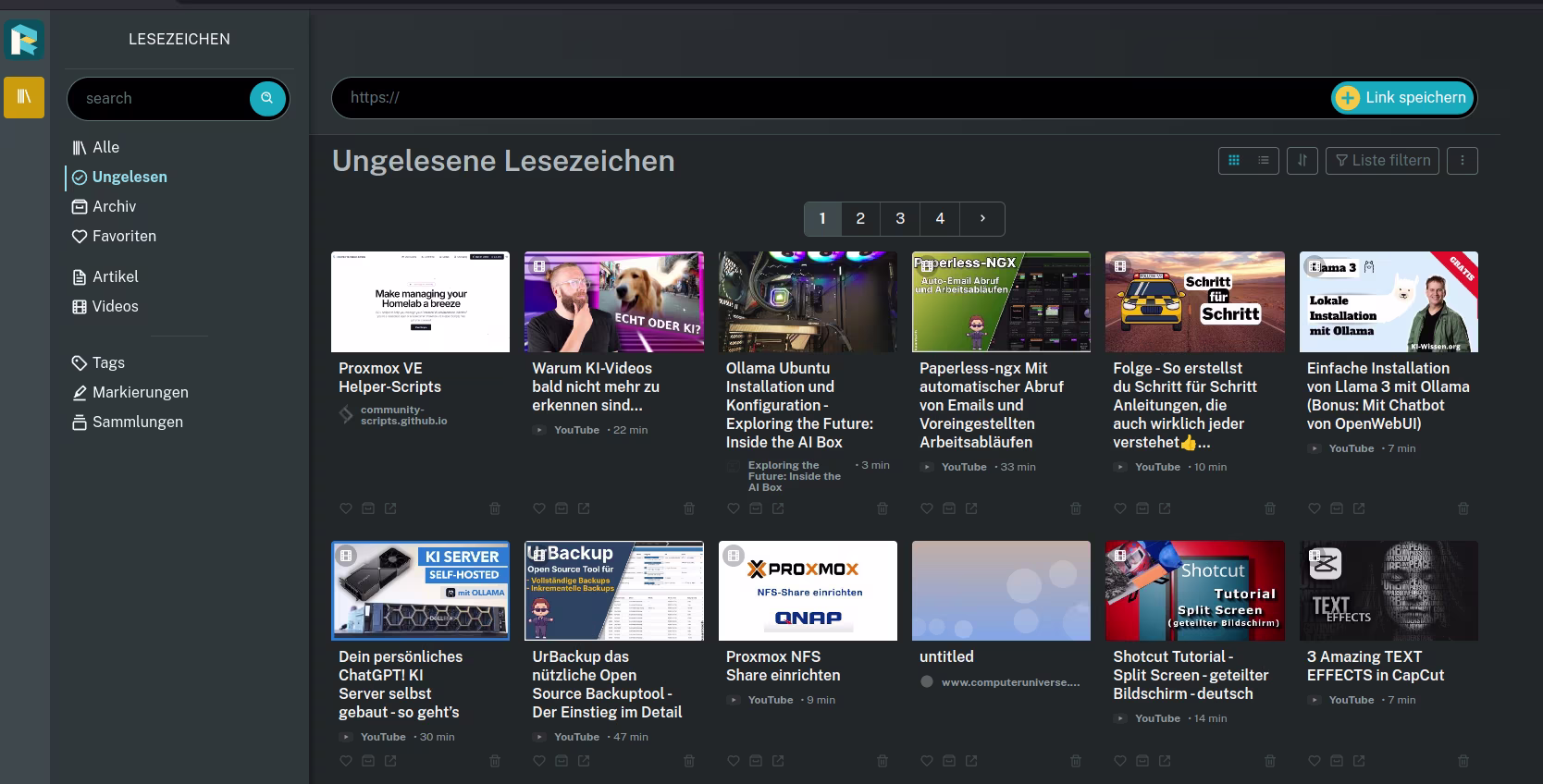Select Ungelesen in the sidebar
The height and width of the screenshot is (784, 1543).
click(x=119, y=177)
